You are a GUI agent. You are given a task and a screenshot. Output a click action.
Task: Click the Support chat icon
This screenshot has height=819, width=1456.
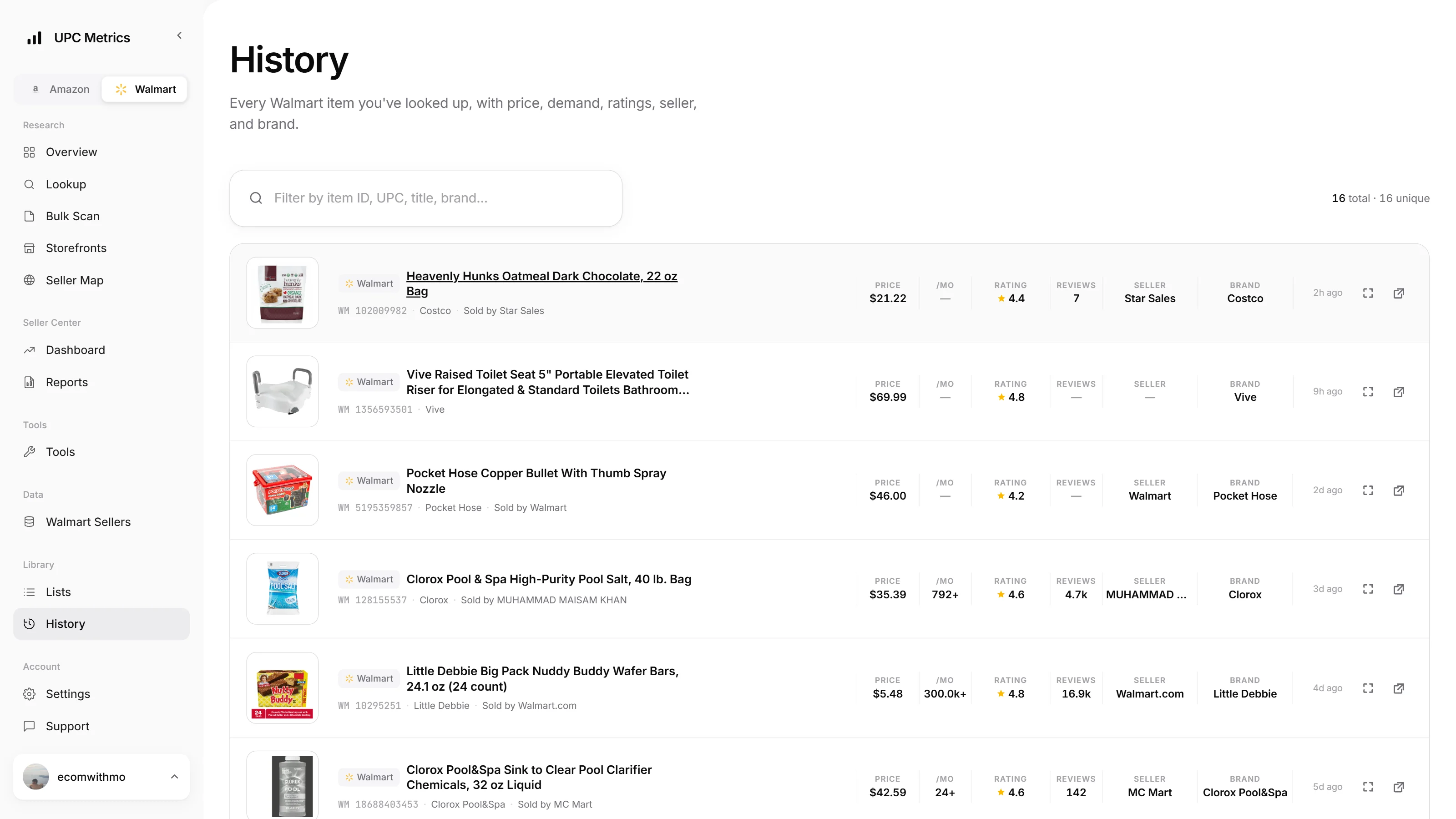tap(30, 726)
